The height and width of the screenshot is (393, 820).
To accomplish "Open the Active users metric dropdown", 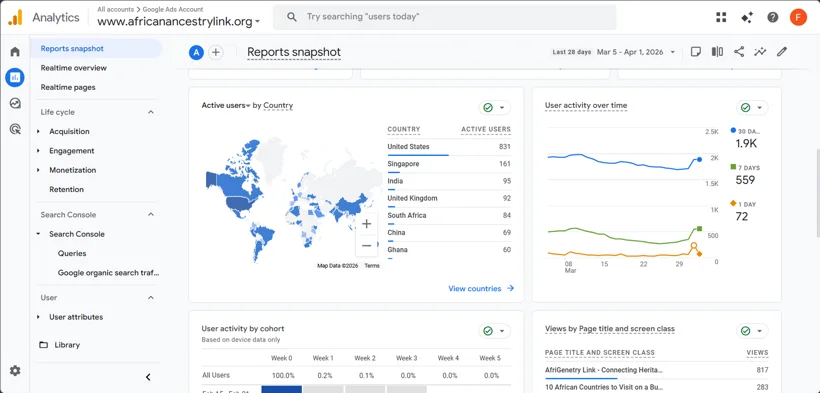I will click(226, 105).
